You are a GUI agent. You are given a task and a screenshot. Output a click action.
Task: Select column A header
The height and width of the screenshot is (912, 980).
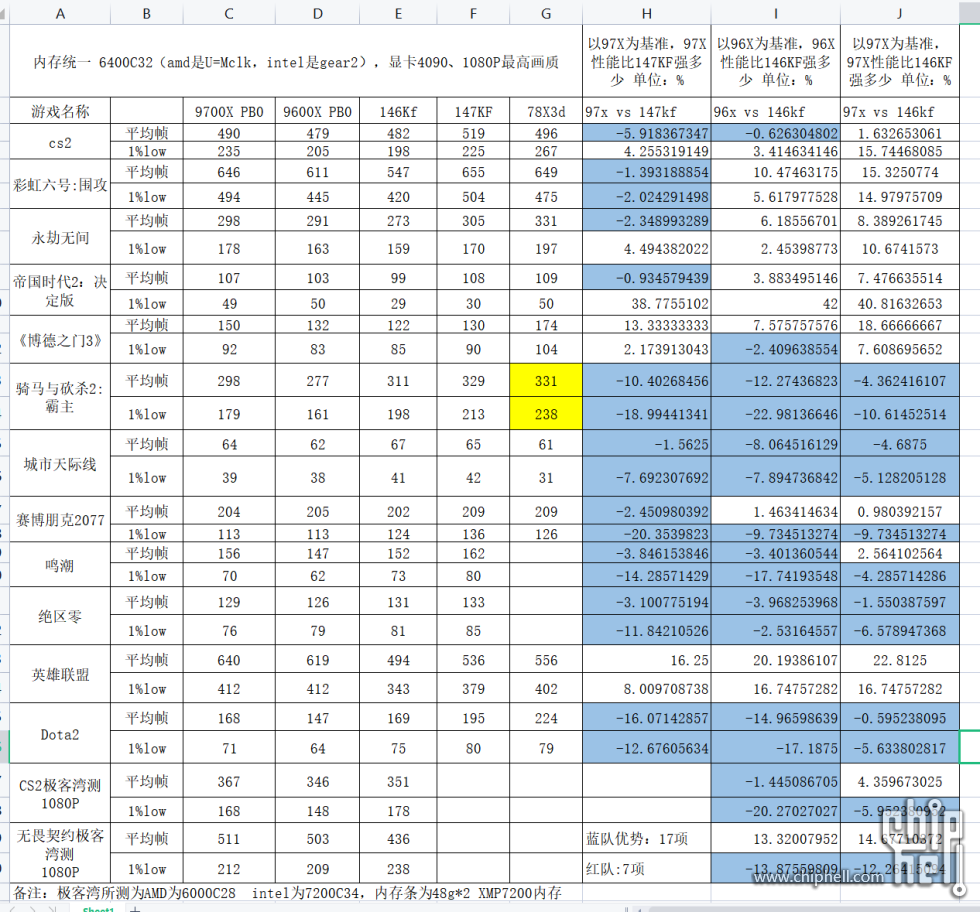coord(60,13)
